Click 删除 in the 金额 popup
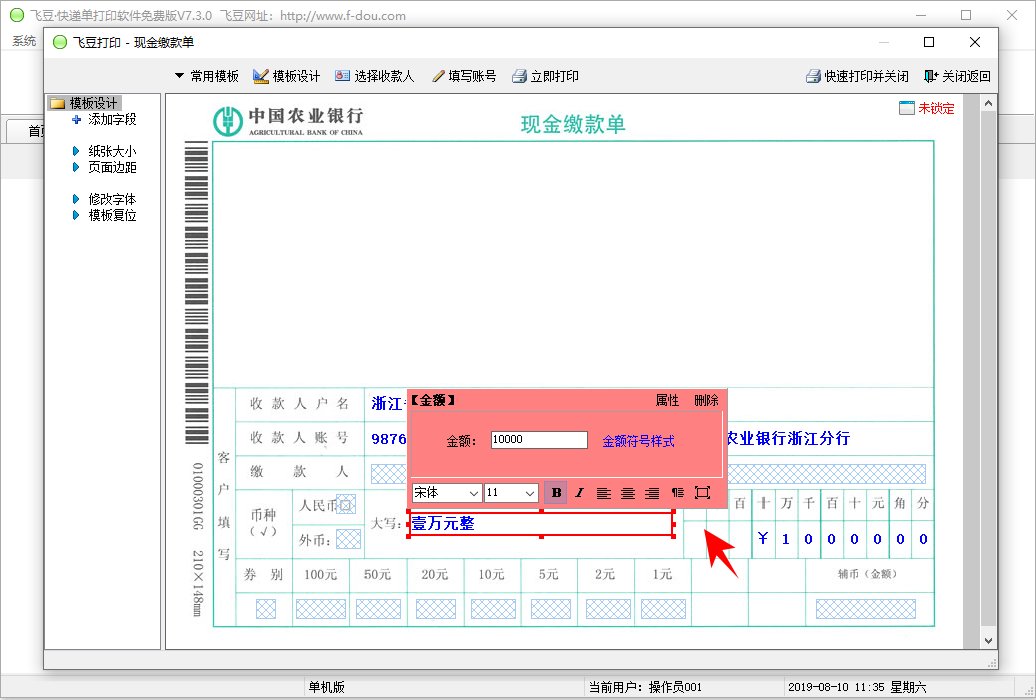This screenshot has height=700, width=1036. pyautogui.click(x=706, y=400)
